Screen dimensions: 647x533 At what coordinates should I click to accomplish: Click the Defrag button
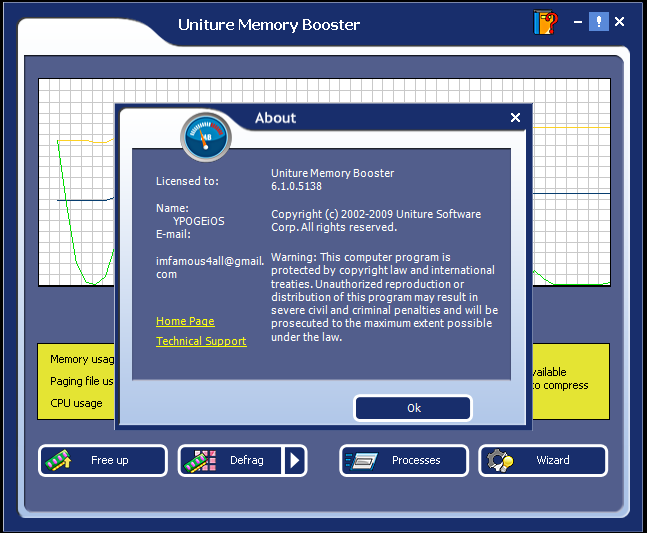click(230, 460)
